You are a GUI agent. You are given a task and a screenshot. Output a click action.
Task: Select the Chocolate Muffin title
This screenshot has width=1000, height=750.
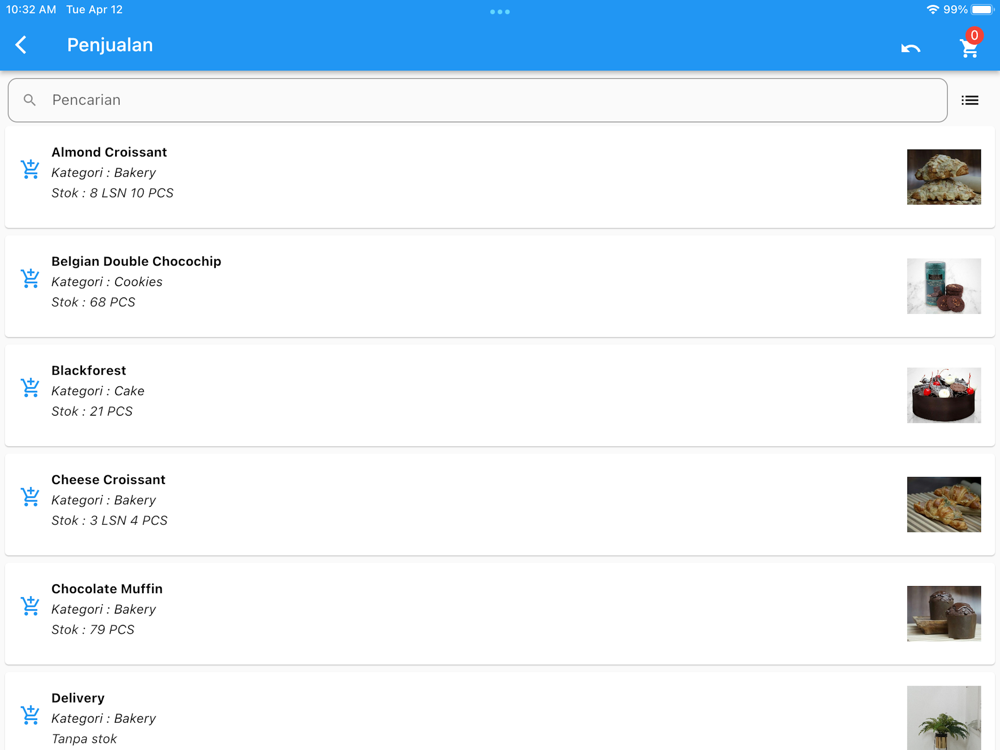click(107, 589)
